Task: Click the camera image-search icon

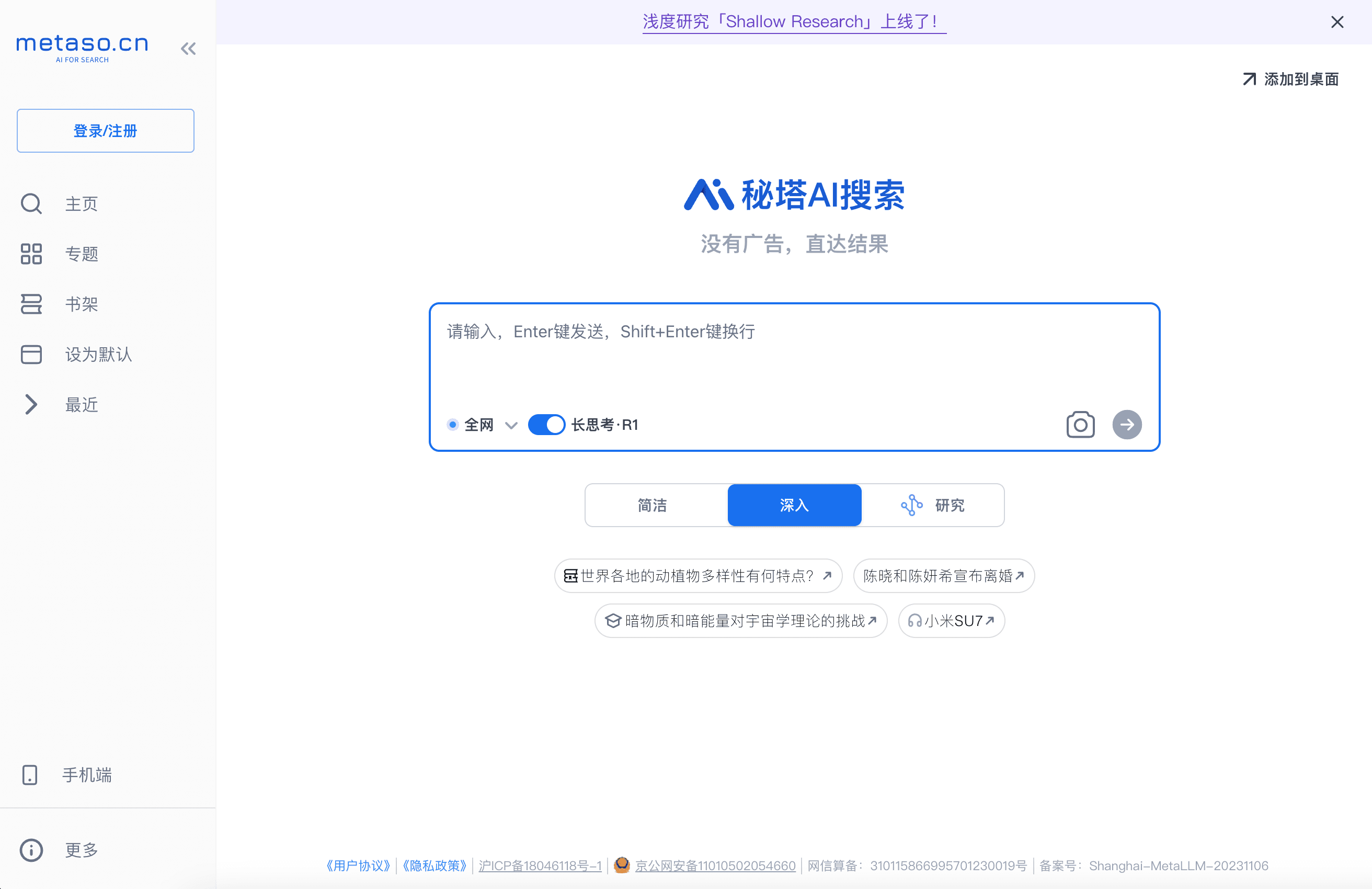Action: [x=1080, y=425]
